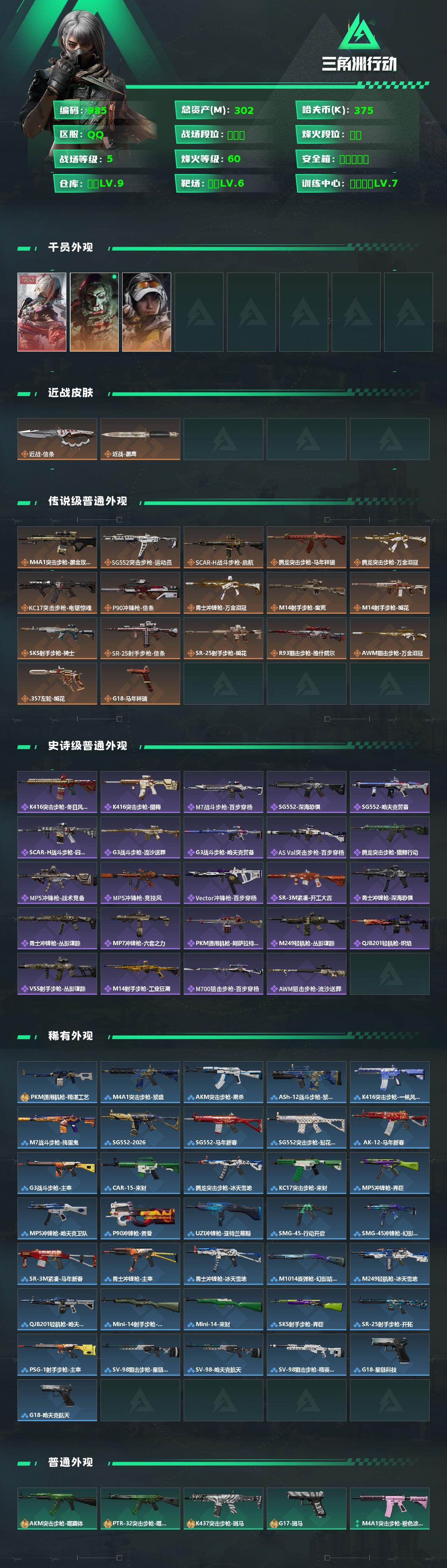Viewport: 447px width, 1568px height.
Task: Select the P90冲锋枪-信条 legendary skin
Action: [x=140, y=593]
